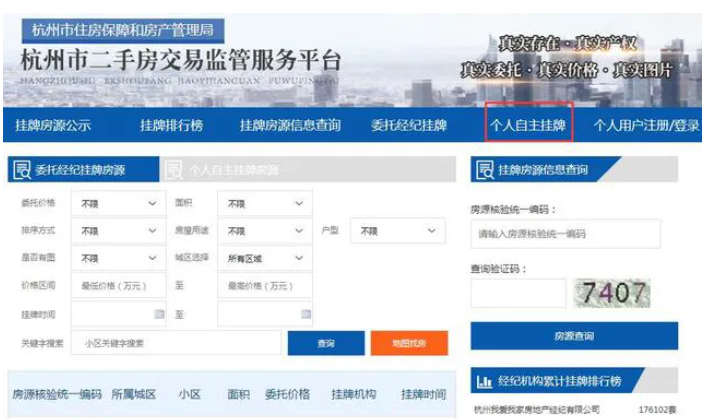Open the start date calendar icon for 挂牌时间
Image resolution: width=702 pixels, height=419 pixels.
click(159, 314)
